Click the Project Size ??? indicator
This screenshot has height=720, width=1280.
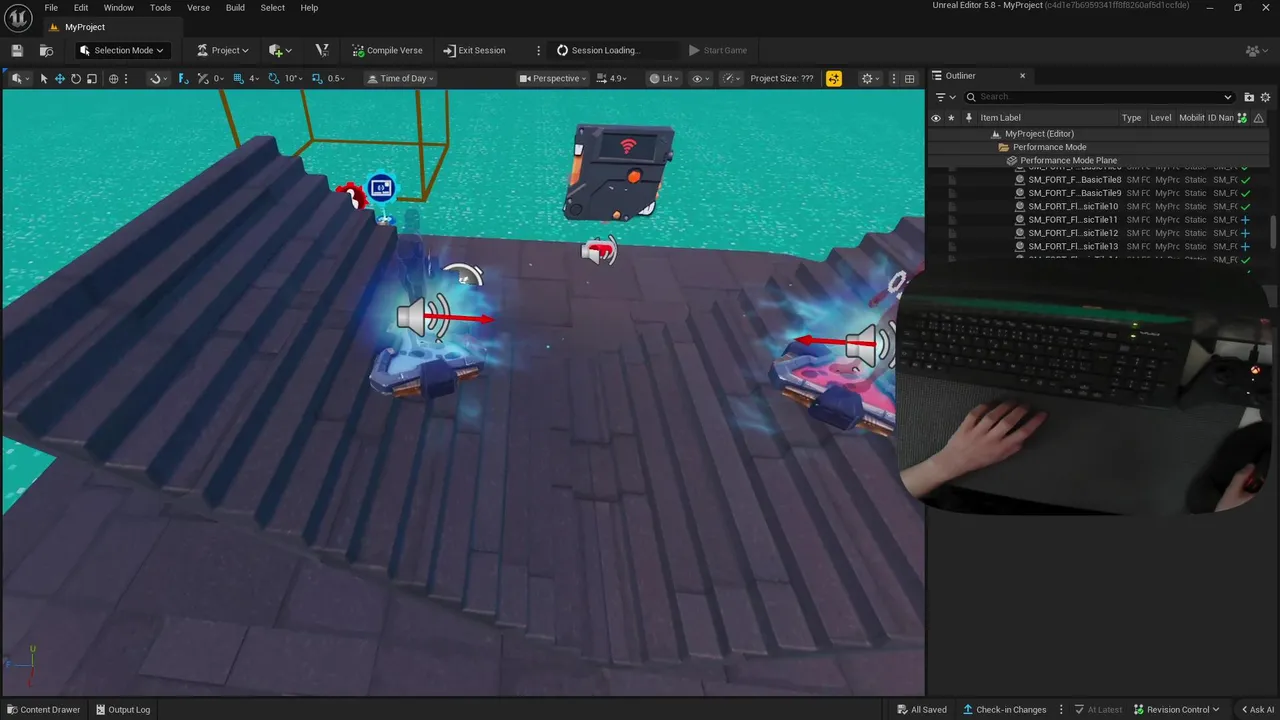tap(781, 78)
